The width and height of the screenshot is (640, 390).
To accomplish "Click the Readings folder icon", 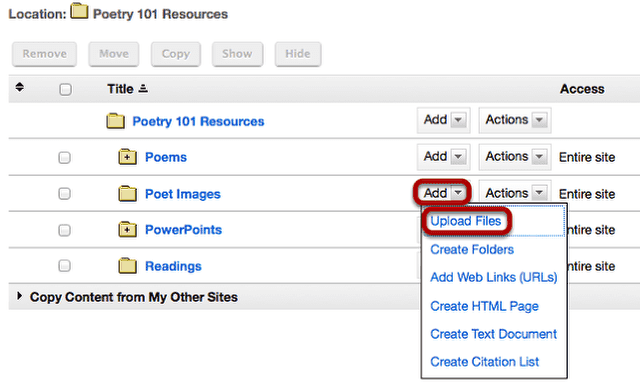I will pos(127,266).
